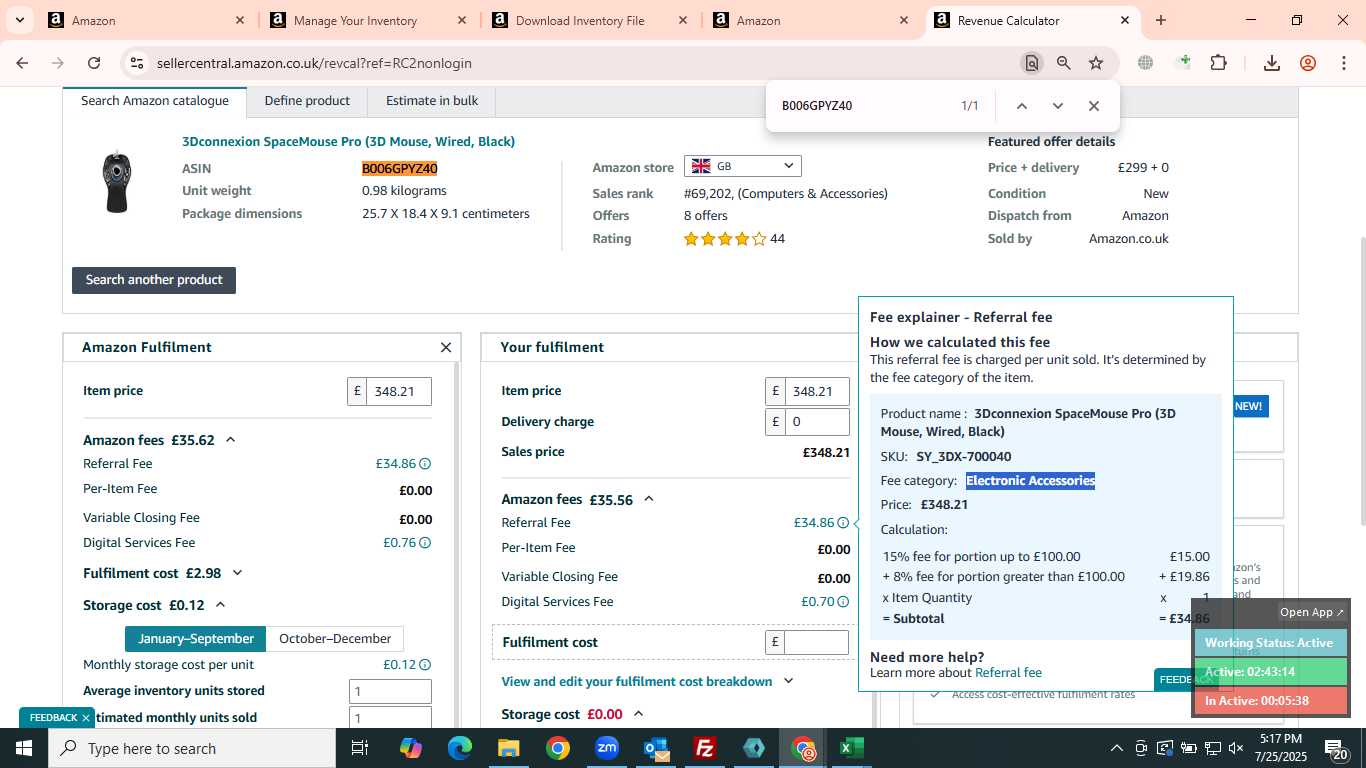Close the find-in-page bar
This screenshot has width=1366, height=768.
point(1093,106)
